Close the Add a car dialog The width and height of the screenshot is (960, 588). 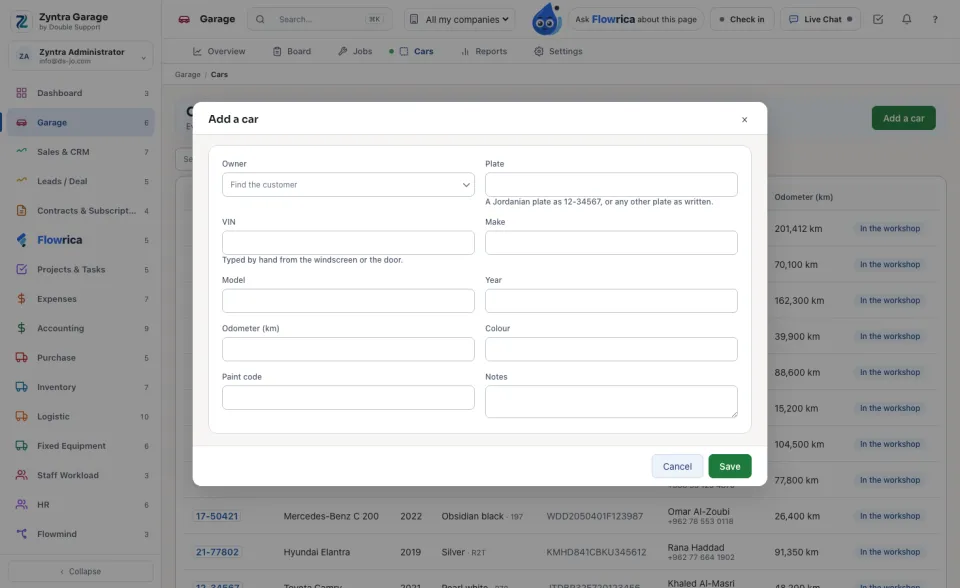pos(744,119)
